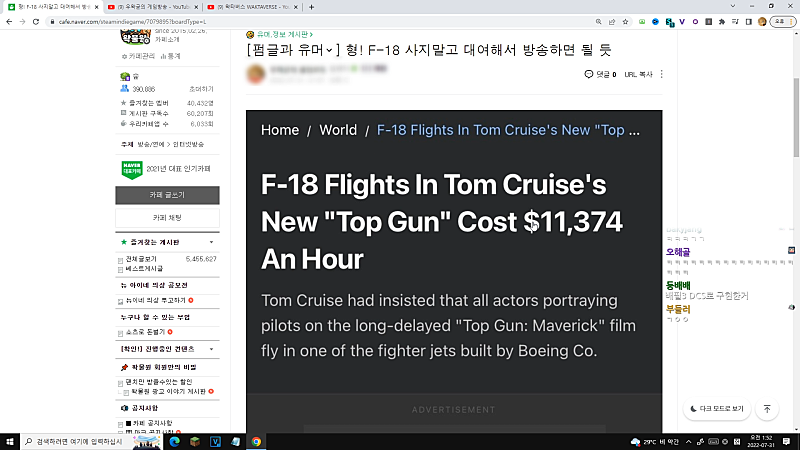This screenshot has width=800, height=450.
Task: Open the tab search chevron
Action: (733, 6)
